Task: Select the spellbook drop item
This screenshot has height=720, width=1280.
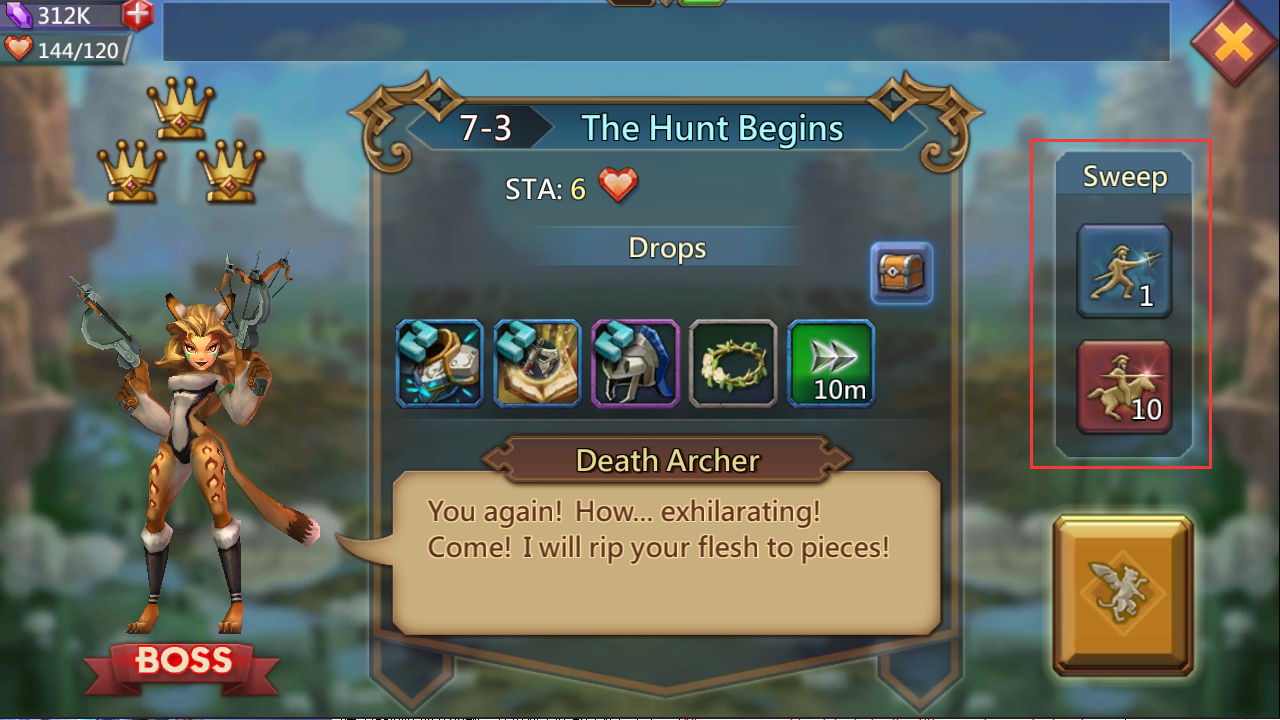Action: 538,363
